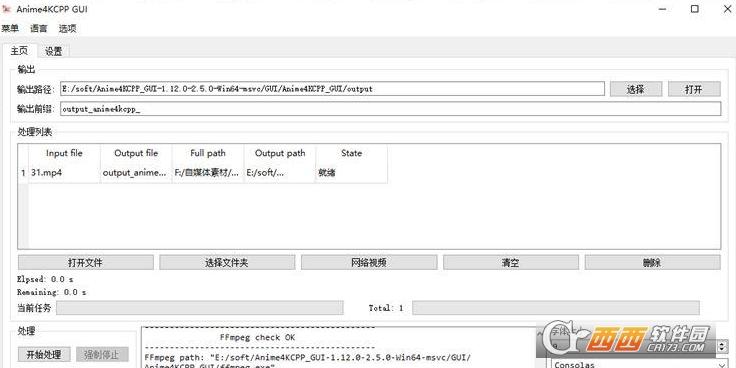Open the 菜单 menu

tap(9, 28)
